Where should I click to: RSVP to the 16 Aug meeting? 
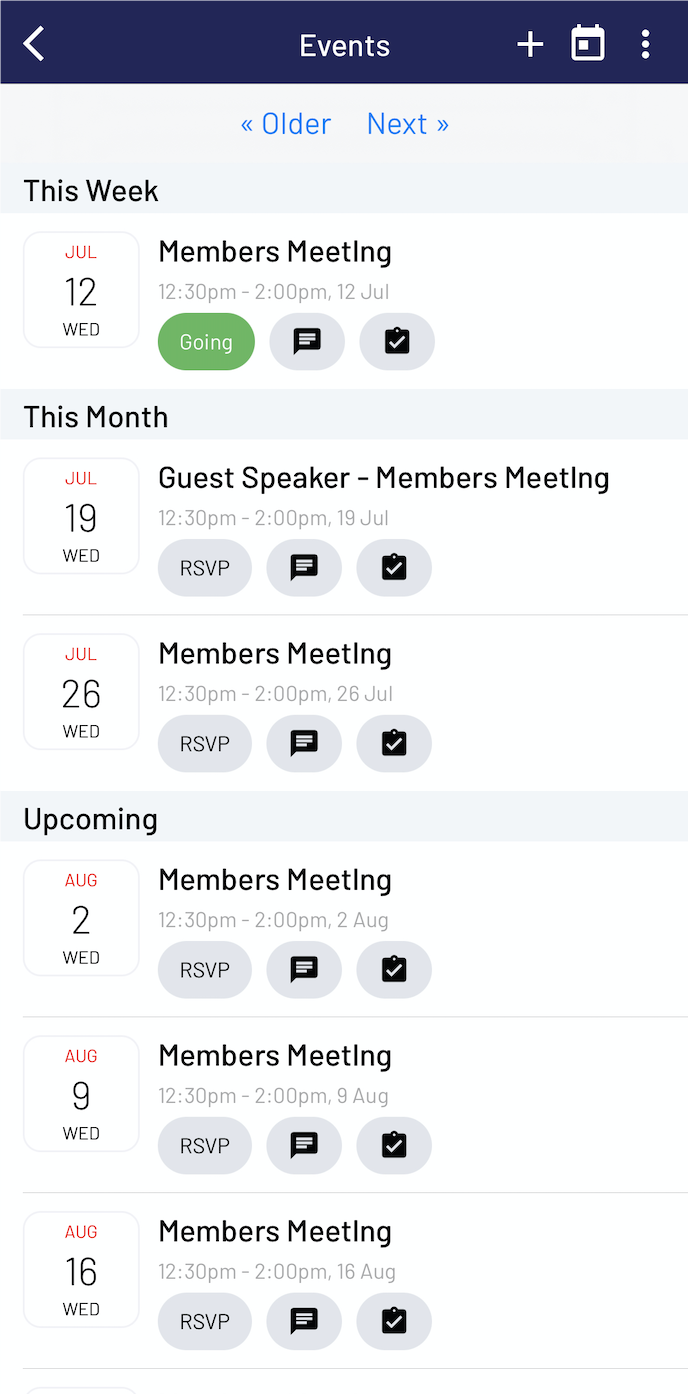(x=205, y=1321)
